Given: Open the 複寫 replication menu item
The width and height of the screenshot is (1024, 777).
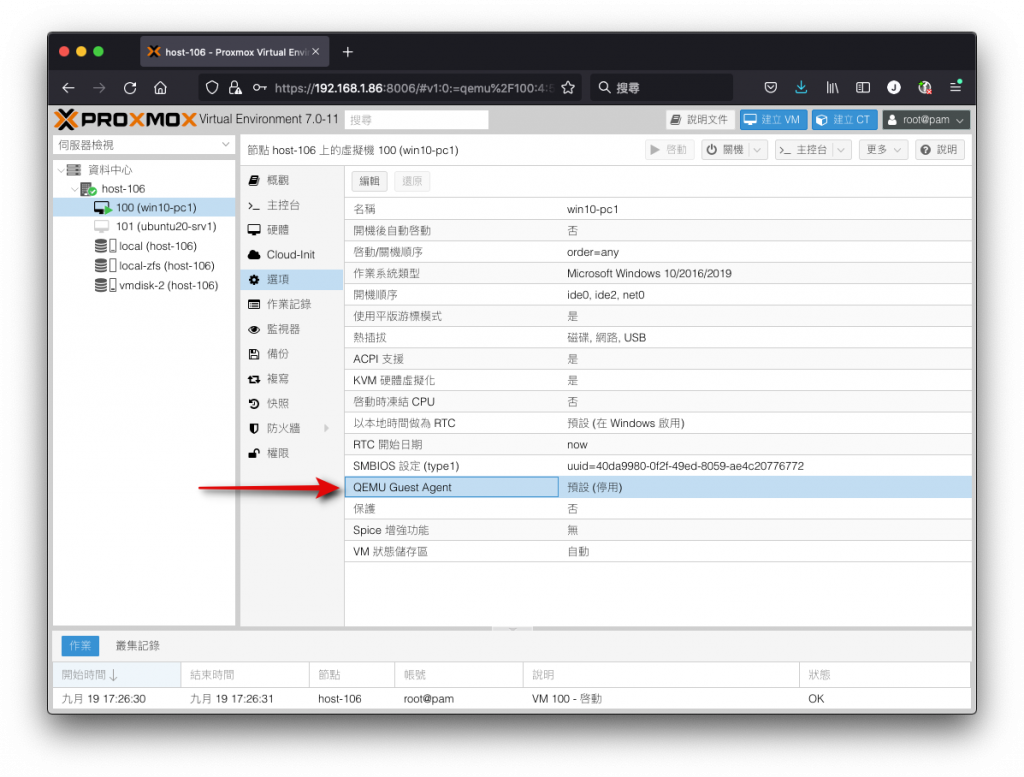Looking at the screenshot, I should pos(292,379).
